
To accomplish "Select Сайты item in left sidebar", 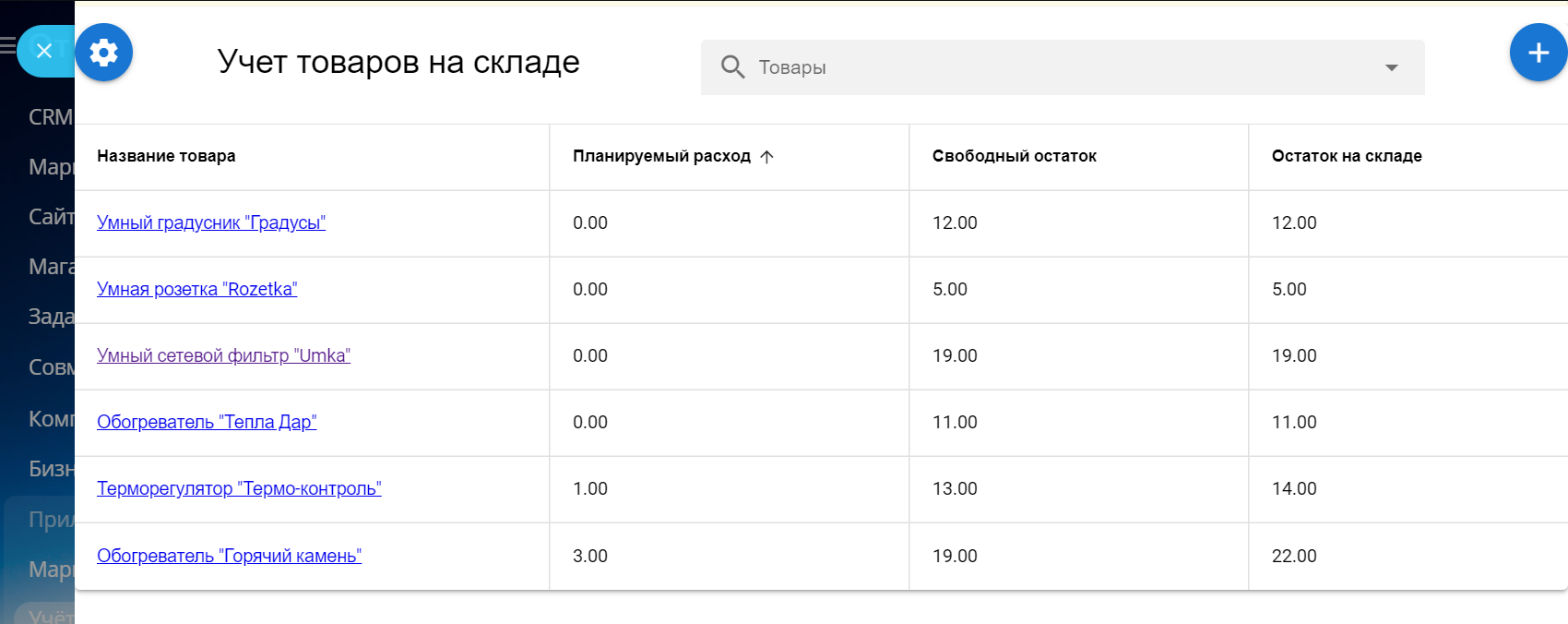I will tap(51, 217).
